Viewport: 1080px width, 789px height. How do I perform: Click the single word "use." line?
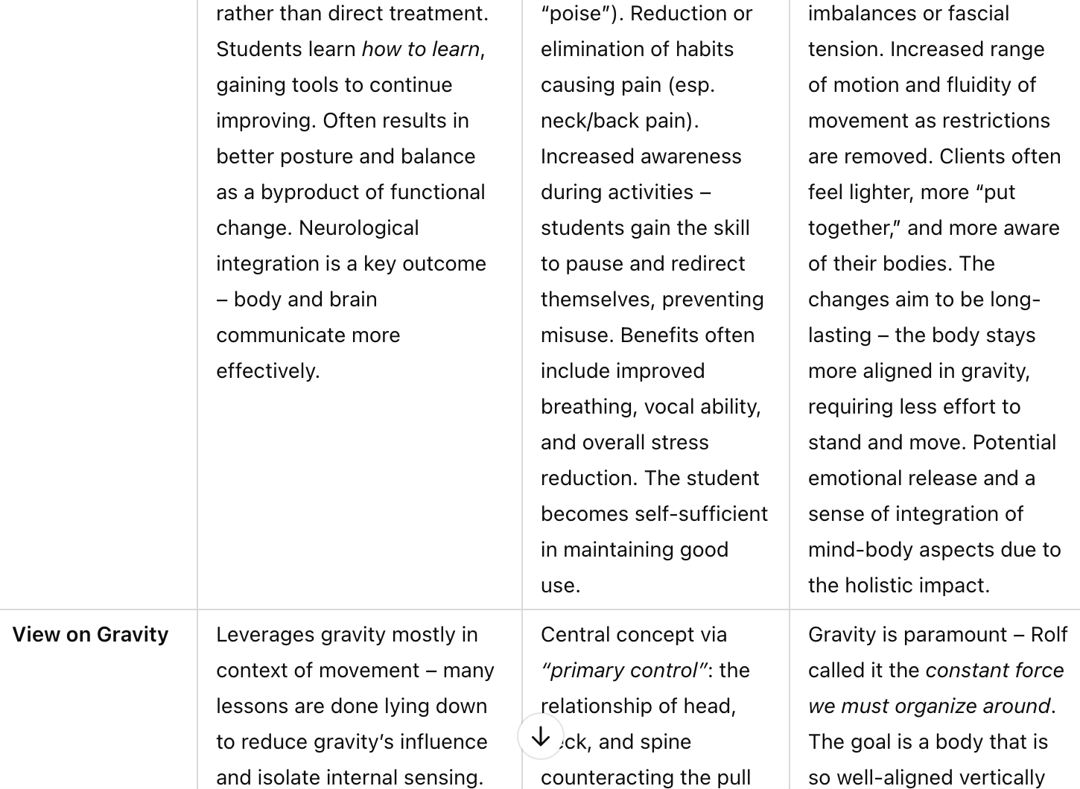(x=561, y=585)
